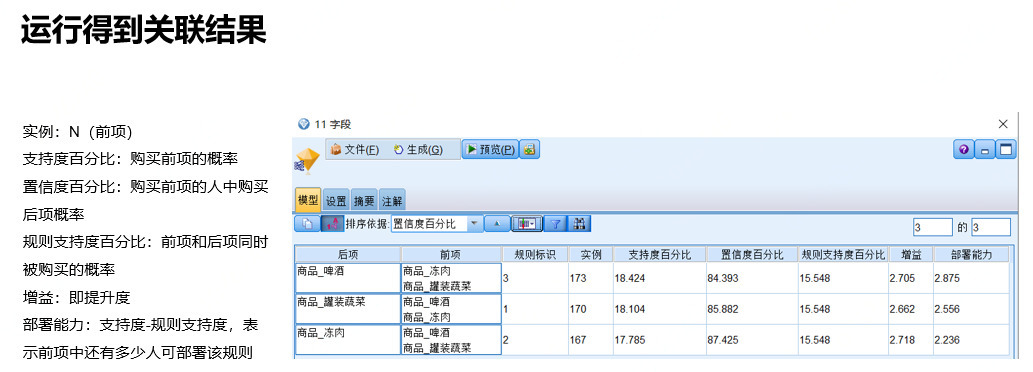Screen dimensions: 1033x372
Task: Open the 排序依据 dropdown
Action: [437, 224]
